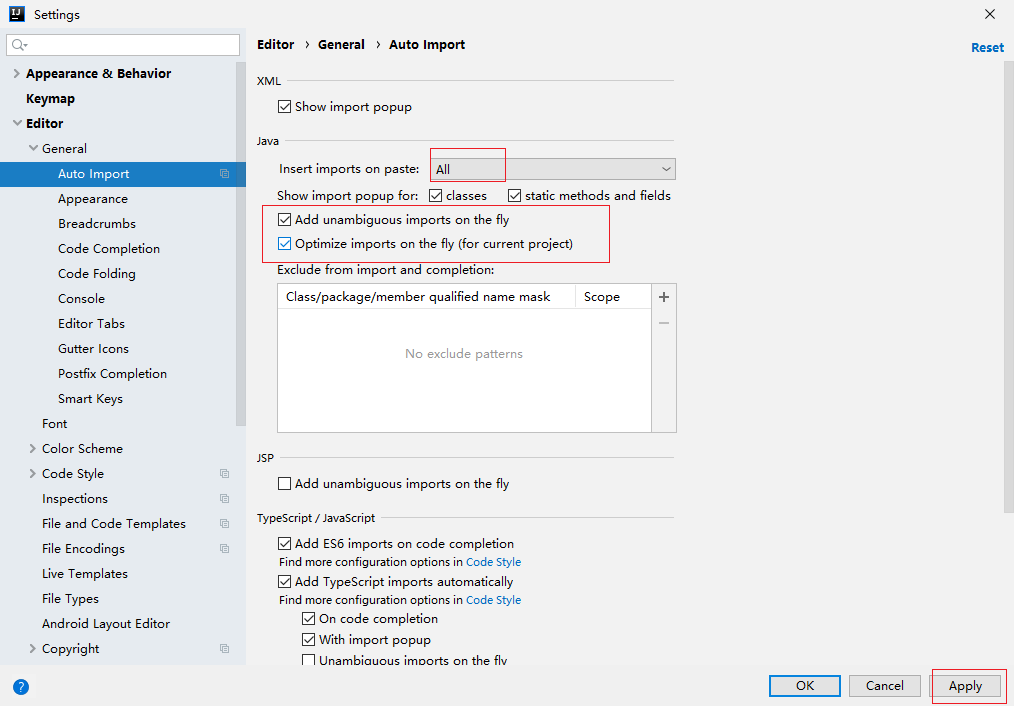Click the project-level icon beside Inspections

(224, 498)
